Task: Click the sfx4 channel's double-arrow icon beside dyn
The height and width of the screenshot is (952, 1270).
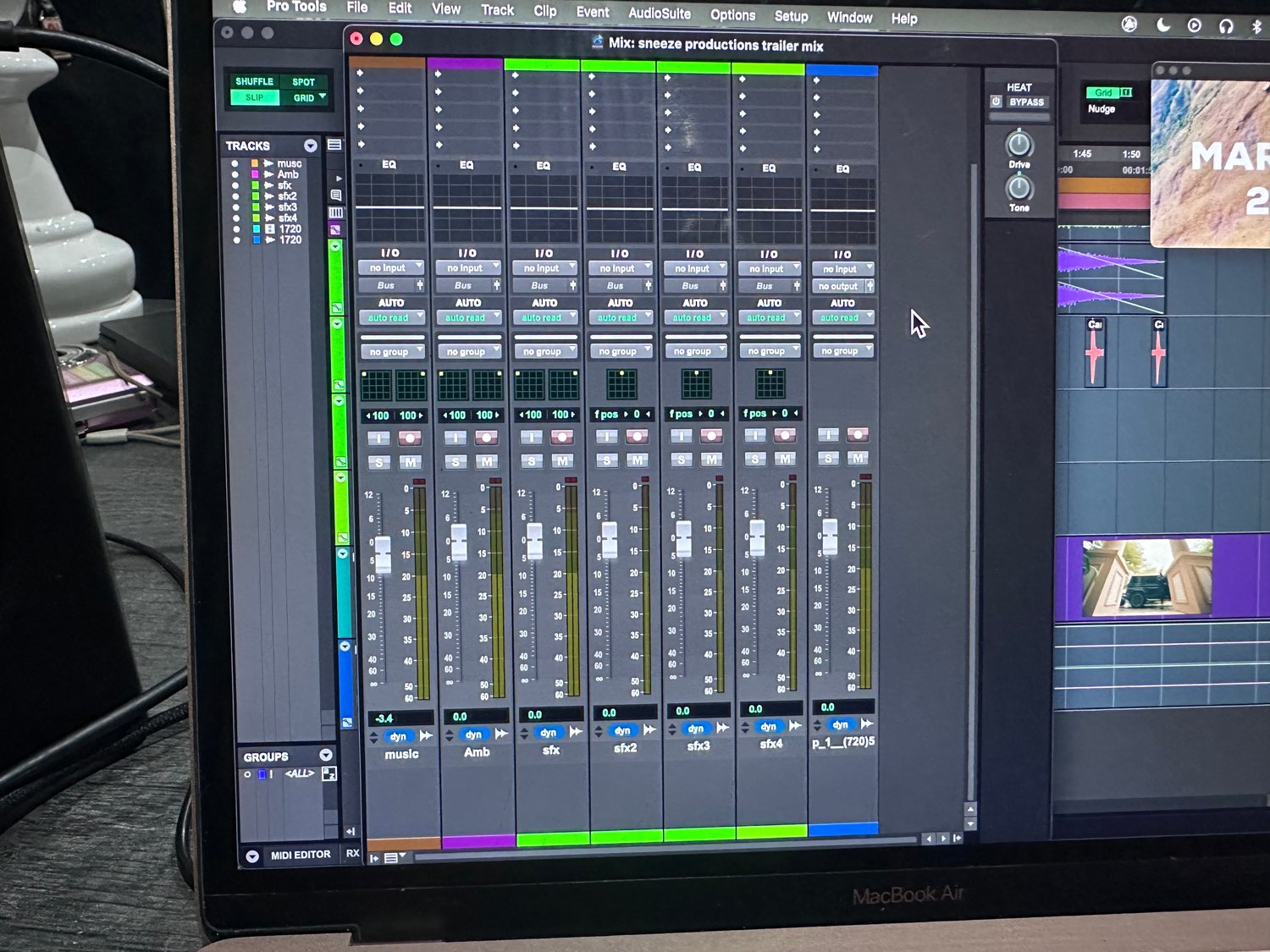Action: (x=795, y=726)
